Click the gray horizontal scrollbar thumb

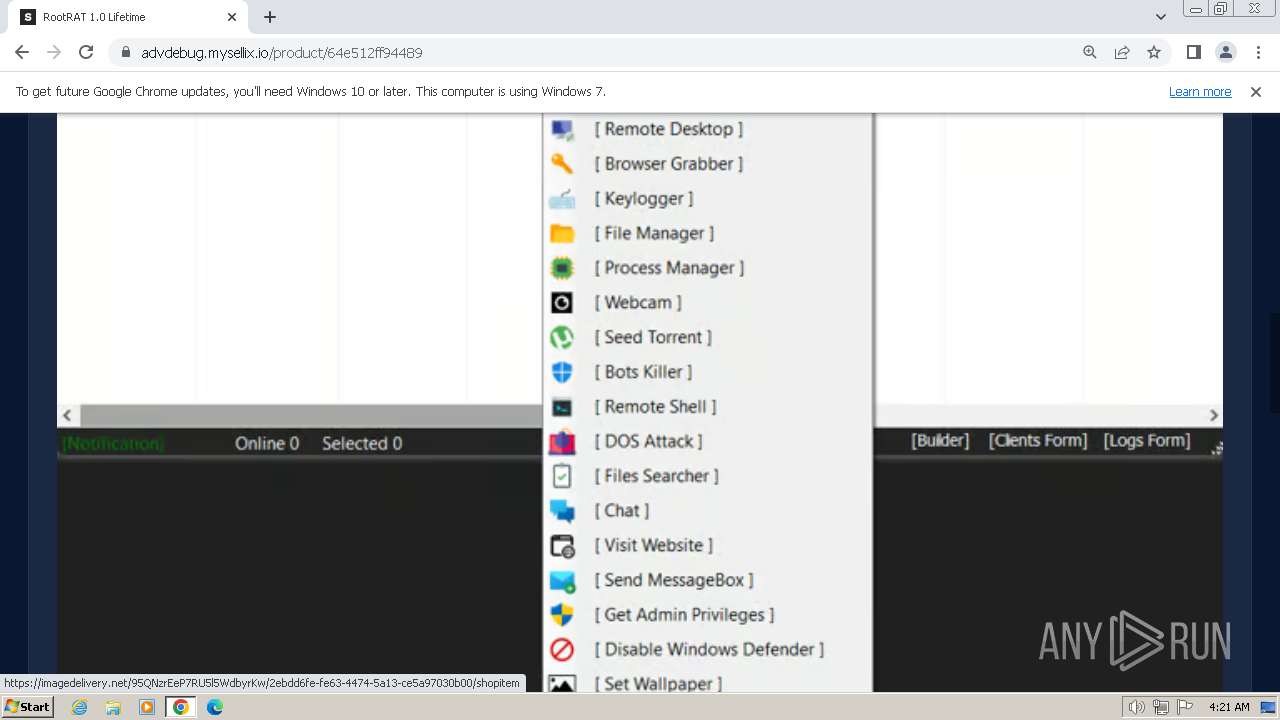pos(311,416)
